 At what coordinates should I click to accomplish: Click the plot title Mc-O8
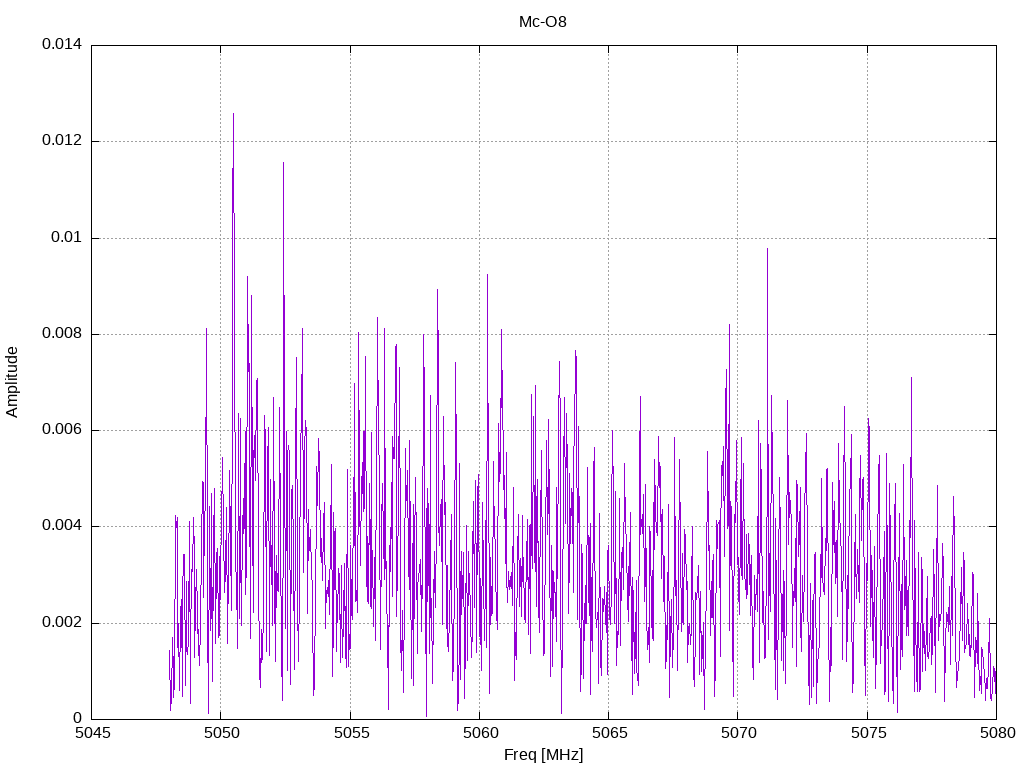[542, 22]
